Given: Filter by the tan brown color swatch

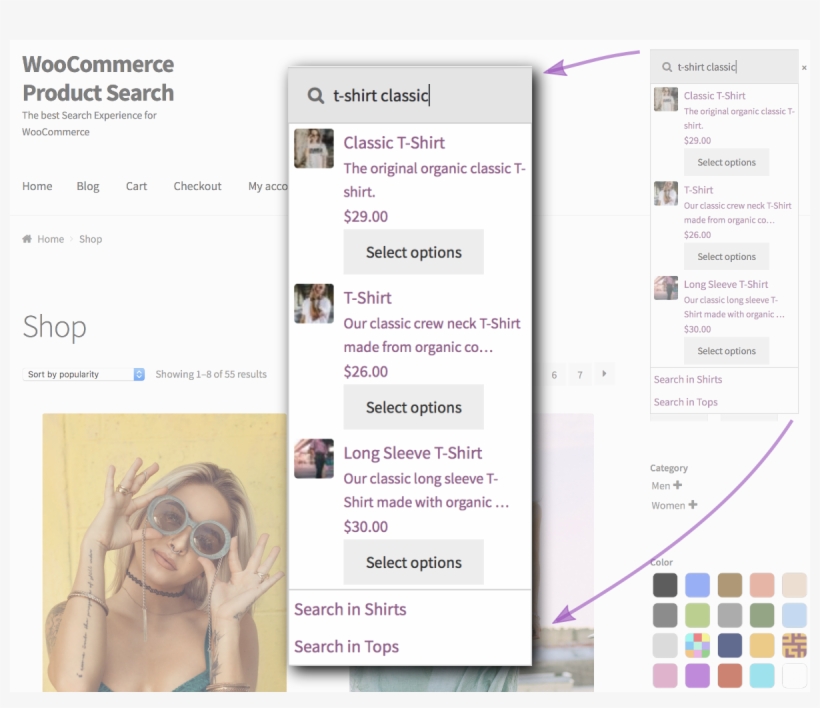Looking at the screenshot, I should 730,585.
